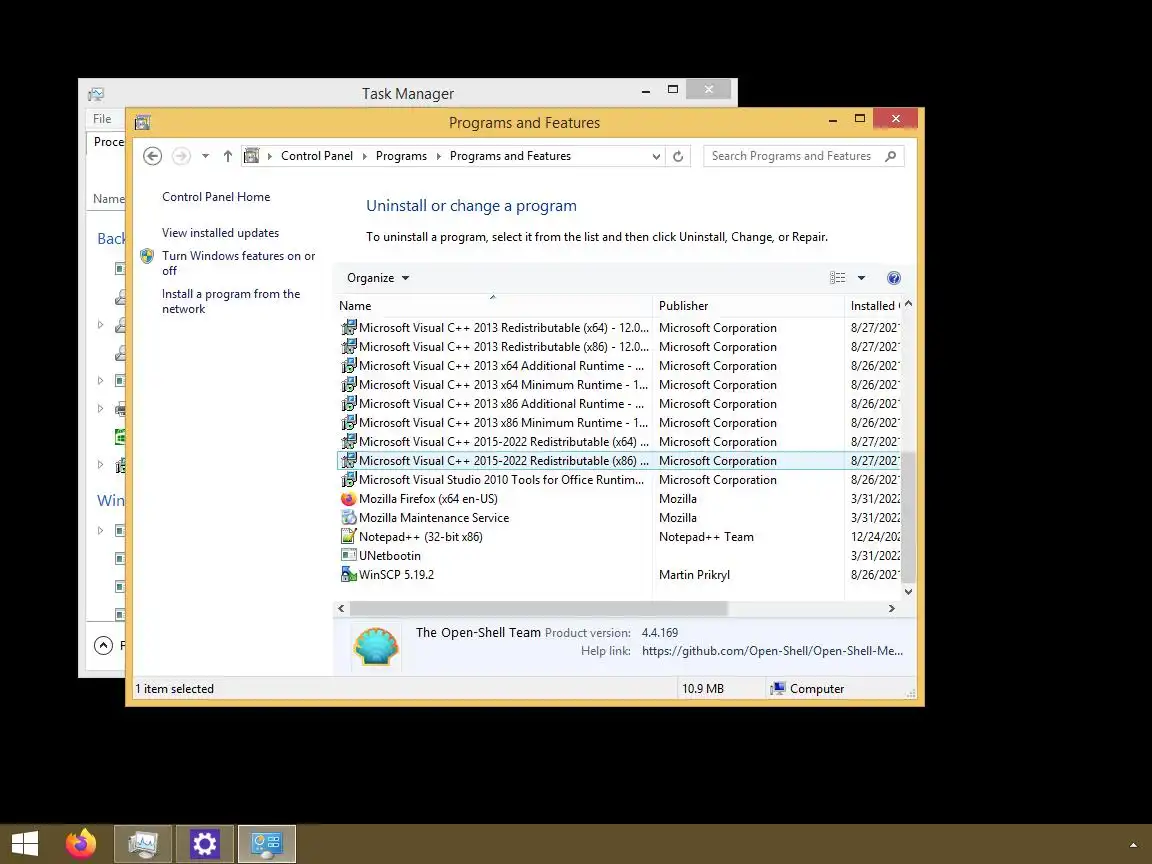The image size is (1152, 864).
Task: Click the Martin Prikryl publisher cell
Action: (694, 575)
